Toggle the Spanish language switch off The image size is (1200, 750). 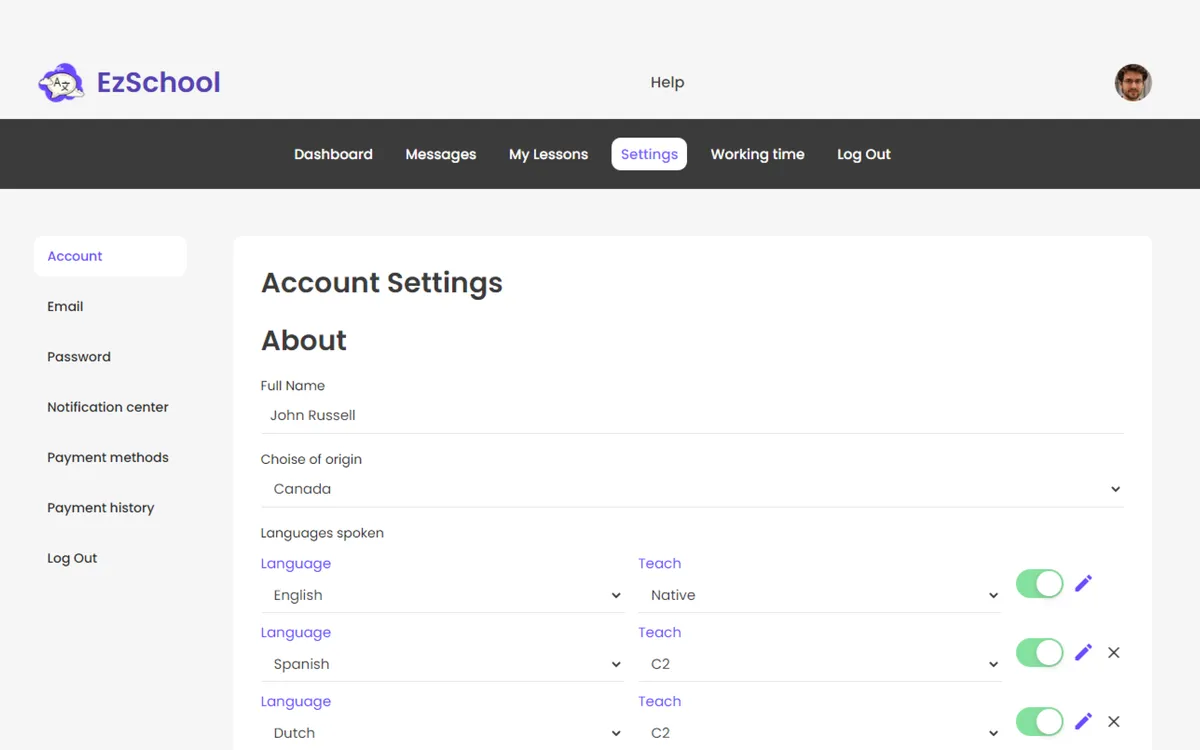pyautogui.click(x=1039, y=653)
